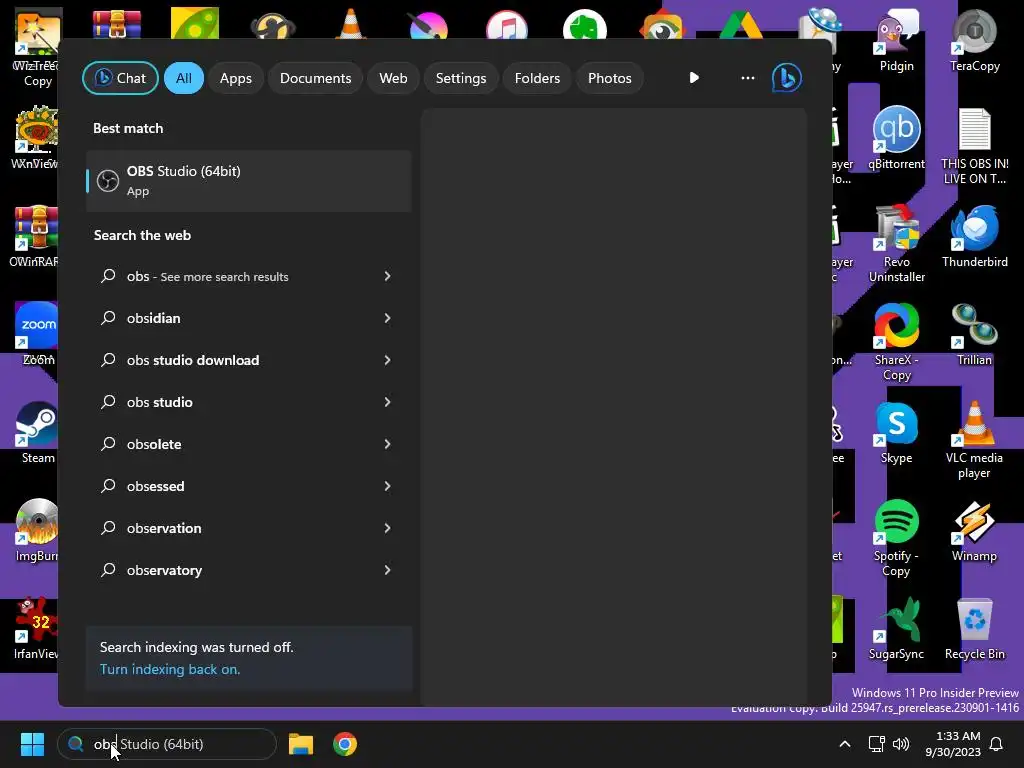Viewport: 1024px width, 768px height.
Task: Select the Spotify - Copy desktop icon
Action: (897, 538)
